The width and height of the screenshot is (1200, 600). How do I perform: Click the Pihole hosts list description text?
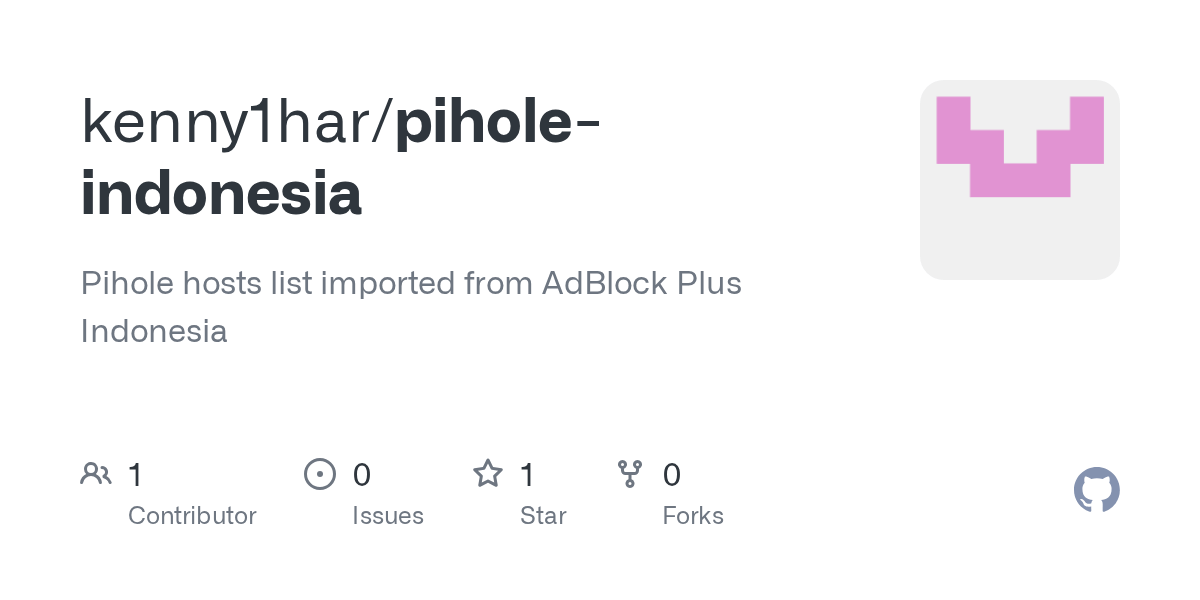click(x=411, y=307)
